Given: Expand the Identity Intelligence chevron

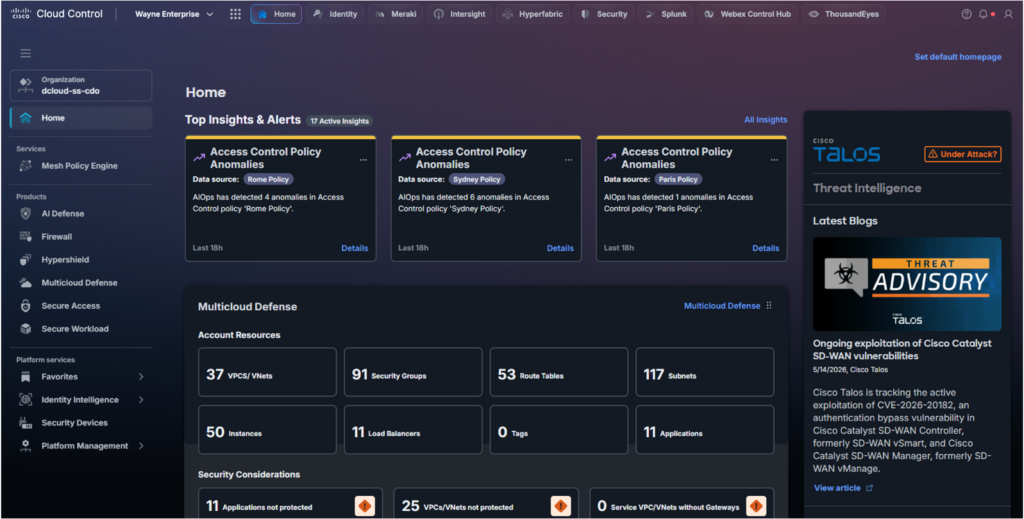Looking at the screenshot, I should [x=141, y=400].
